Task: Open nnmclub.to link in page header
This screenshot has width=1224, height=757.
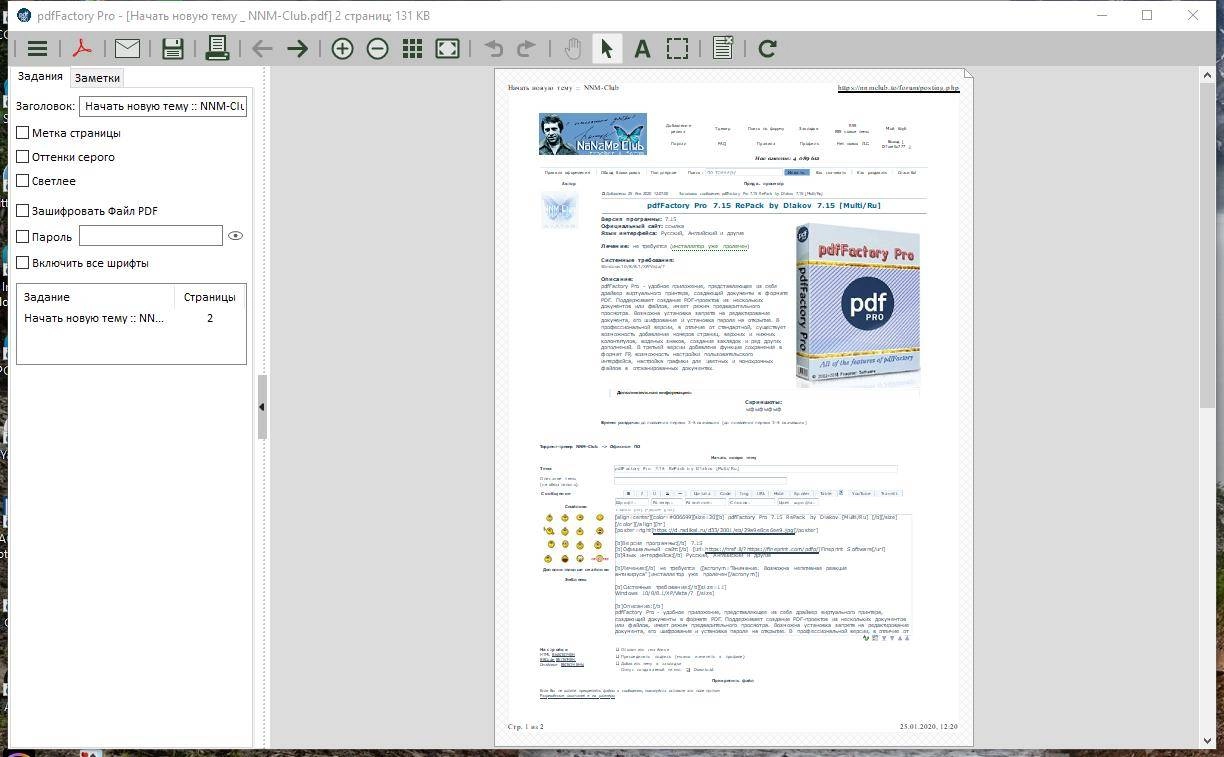Action: pyautogui.click(x=898, y=88)
